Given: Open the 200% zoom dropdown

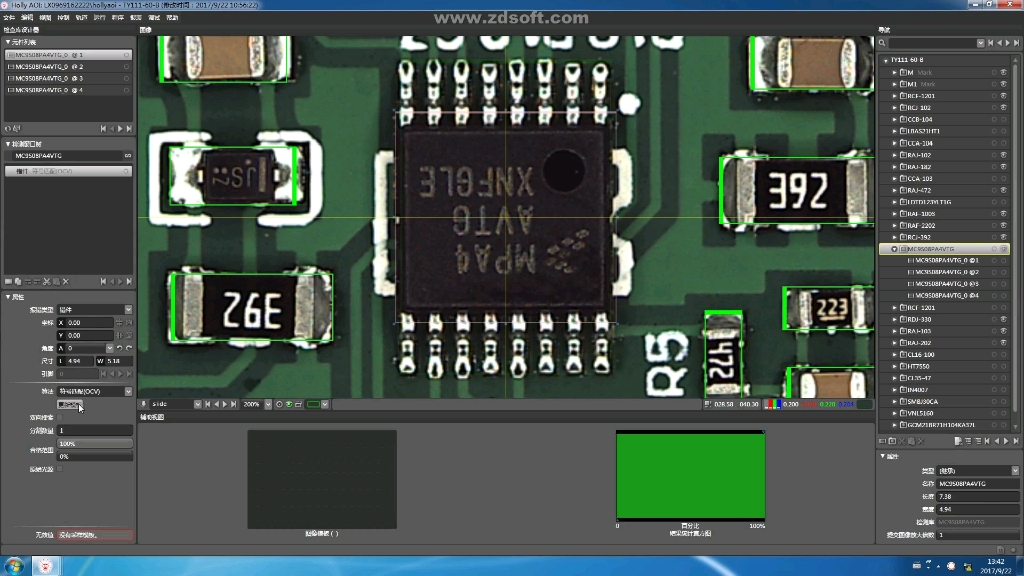Looking at the screenshot, I should click(268, 404).
